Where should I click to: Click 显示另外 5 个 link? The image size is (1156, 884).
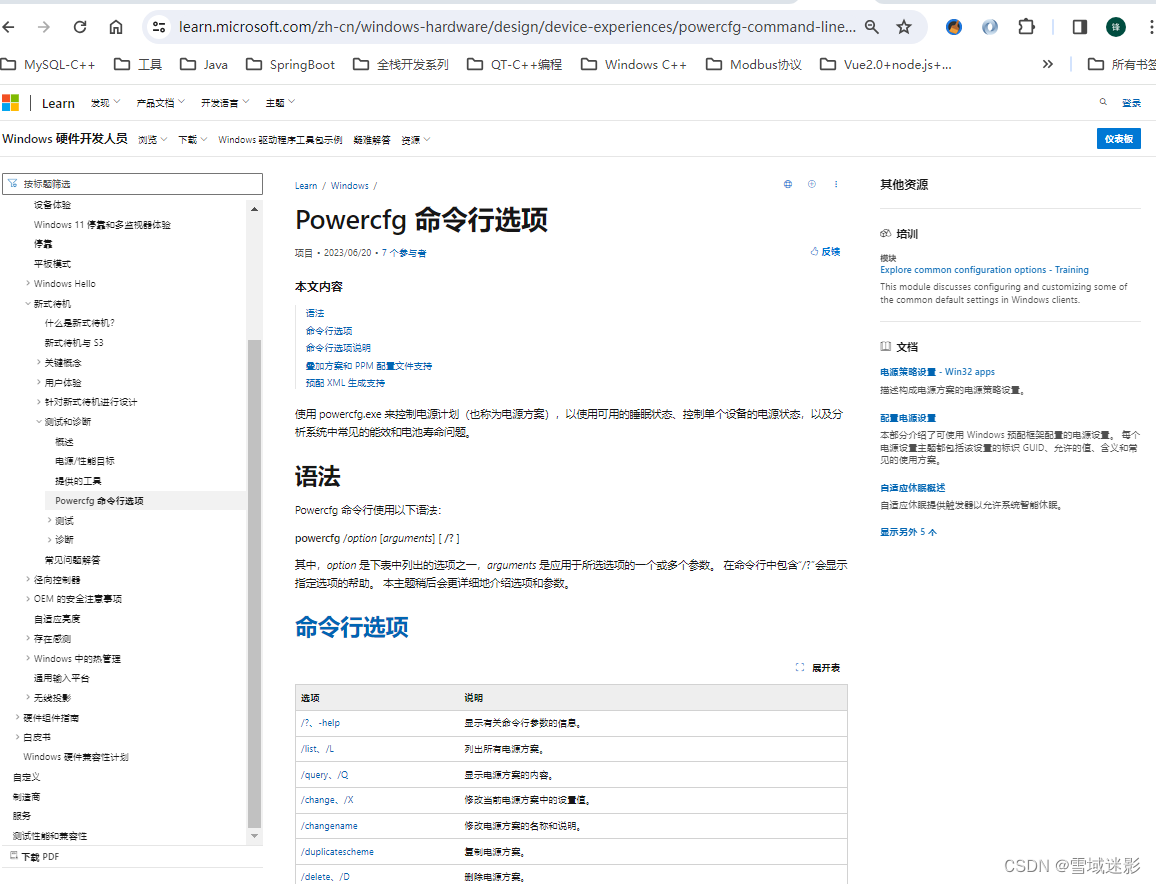908,532
